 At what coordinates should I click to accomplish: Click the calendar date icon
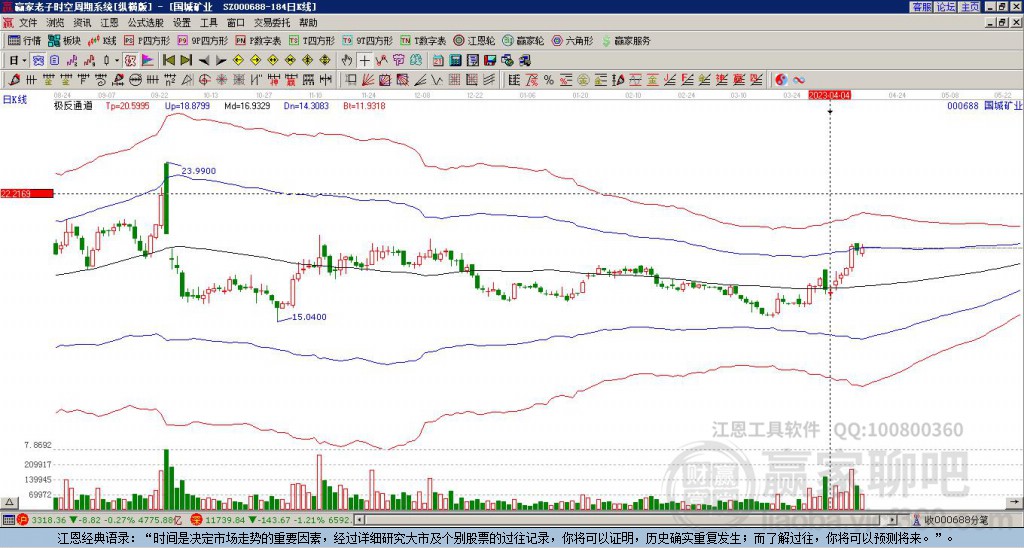coord(438,61)
